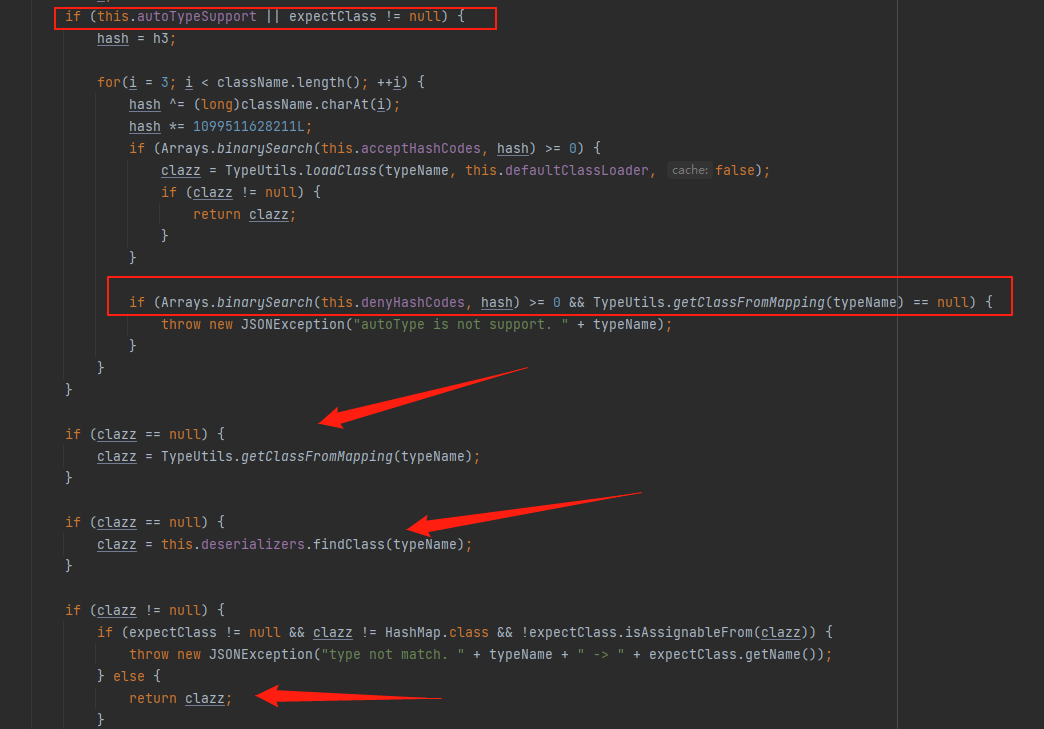This screenshot has width=1044, height=729.
Task: Click the h3 variable in the hash assignment
Action: [x=160, y=39]
